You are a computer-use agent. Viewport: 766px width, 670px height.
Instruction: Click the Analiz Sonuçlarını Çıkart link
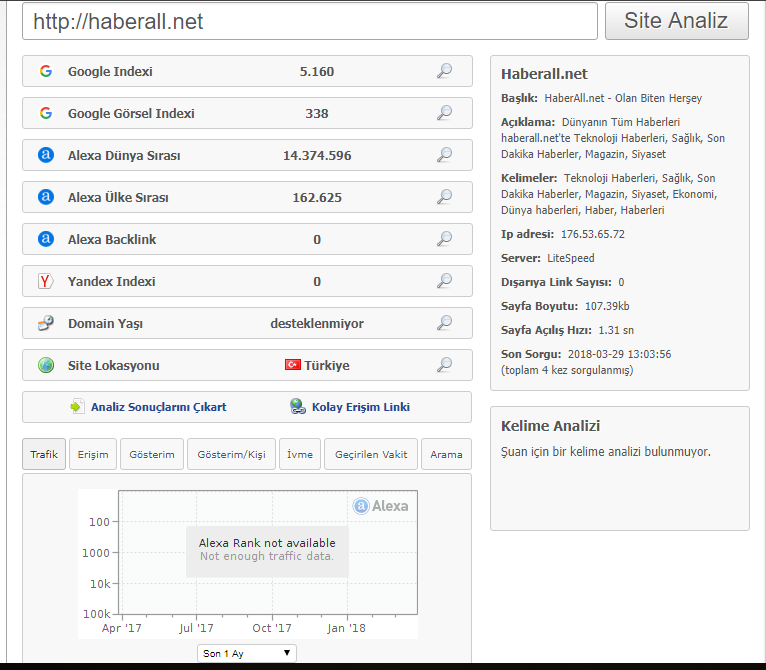click(x=158, y=407)
